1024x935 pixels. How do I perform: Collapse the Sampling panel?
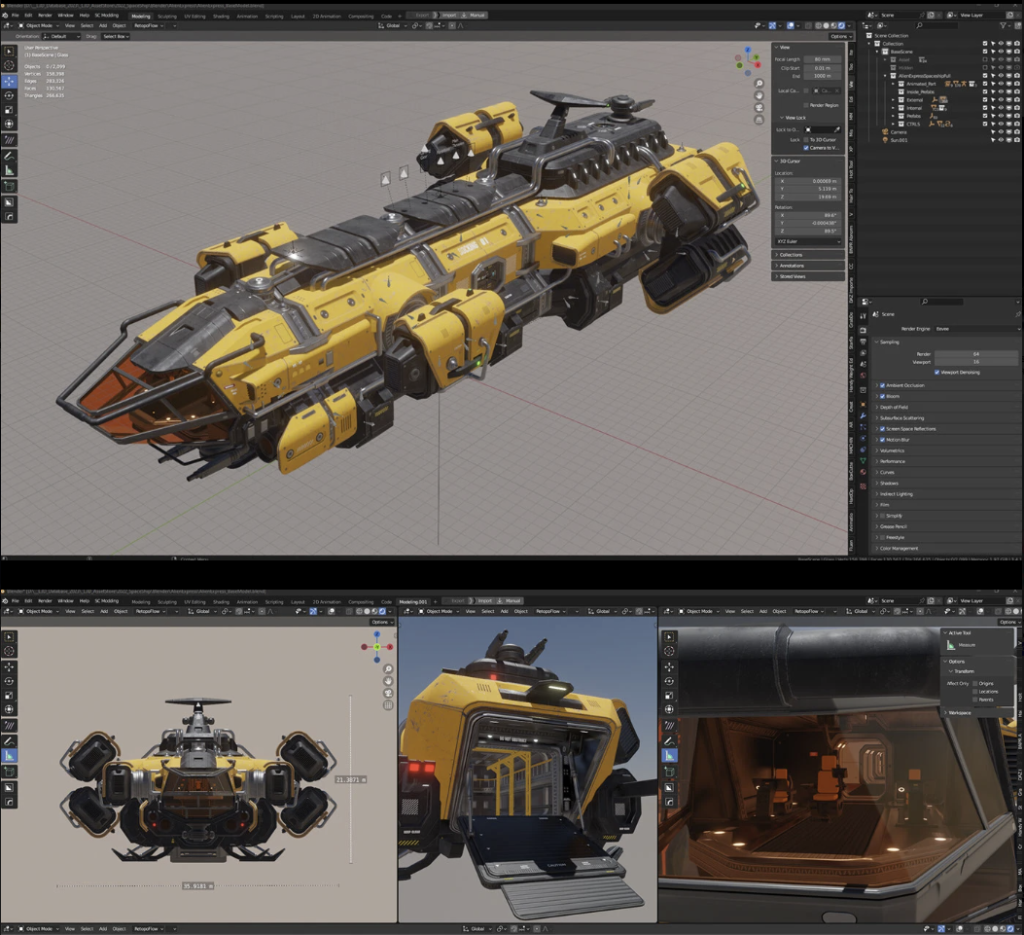pyautogui.click(x=948, y=342)
